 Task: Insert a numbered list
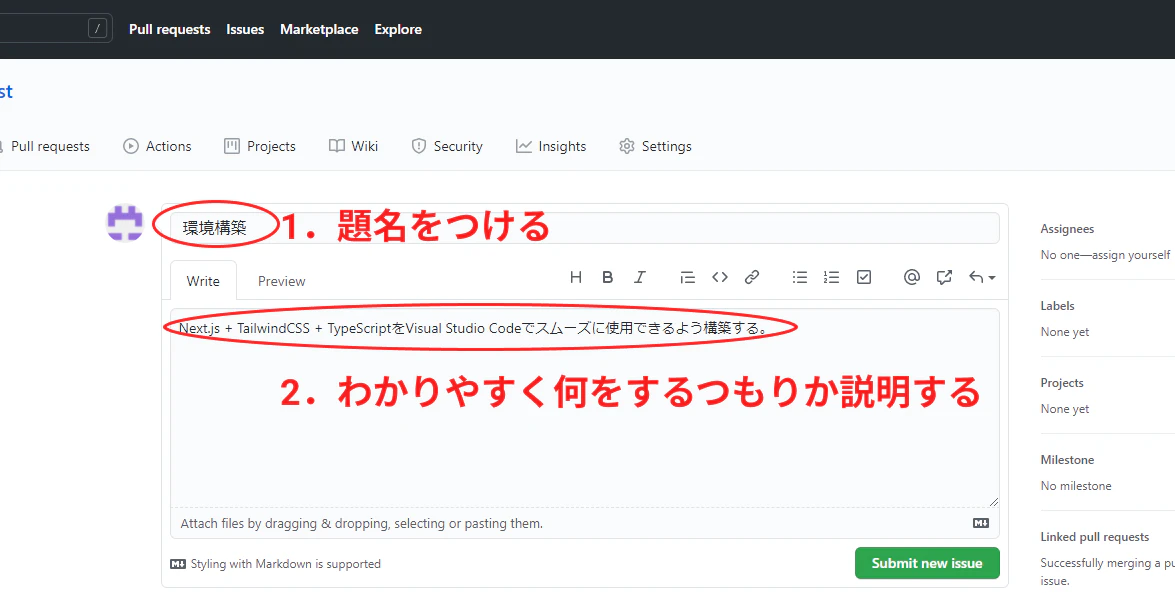click(x=831, y=277)
